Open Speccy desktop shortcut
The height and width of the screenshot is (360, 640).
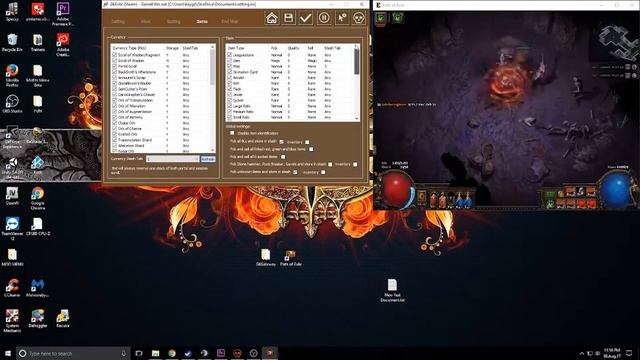(x=12, y=12)
